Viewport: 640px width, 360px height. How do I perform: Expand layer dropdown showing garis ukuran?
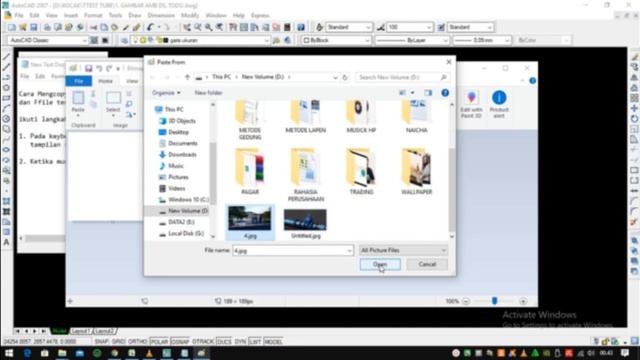tap(266, 40)
